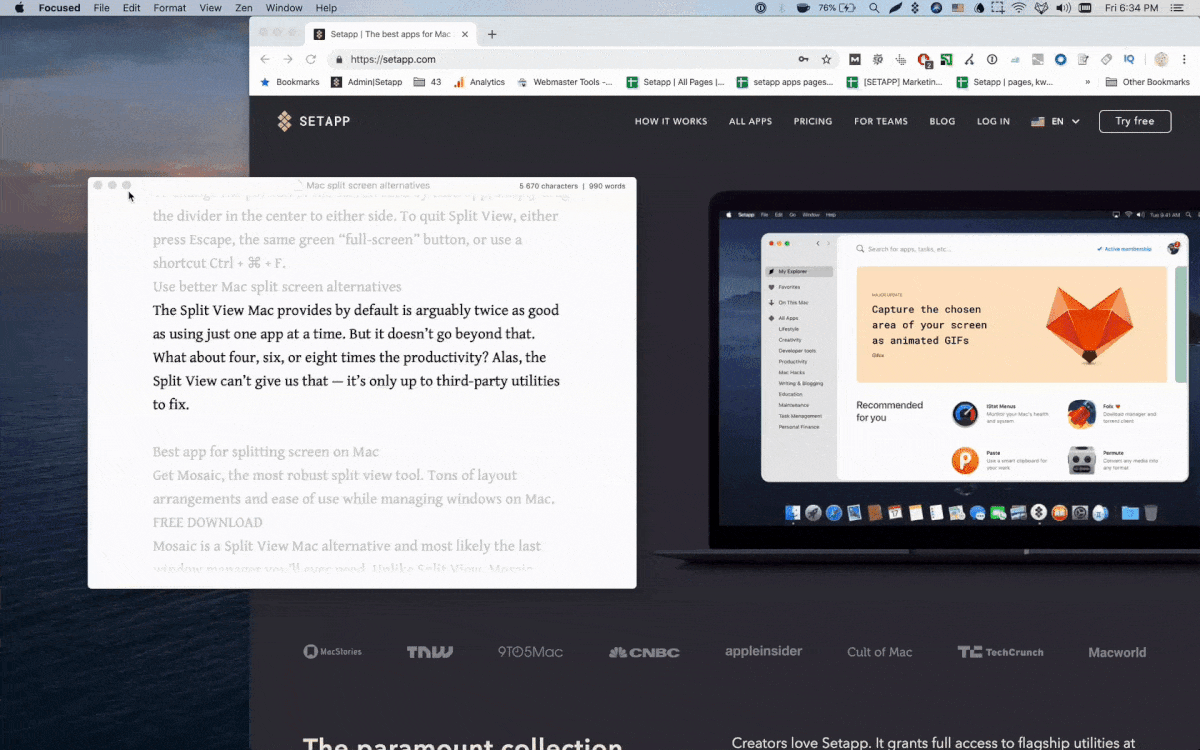Click the IQ extension icon
1200x750 pixels.
[1129, 59]
